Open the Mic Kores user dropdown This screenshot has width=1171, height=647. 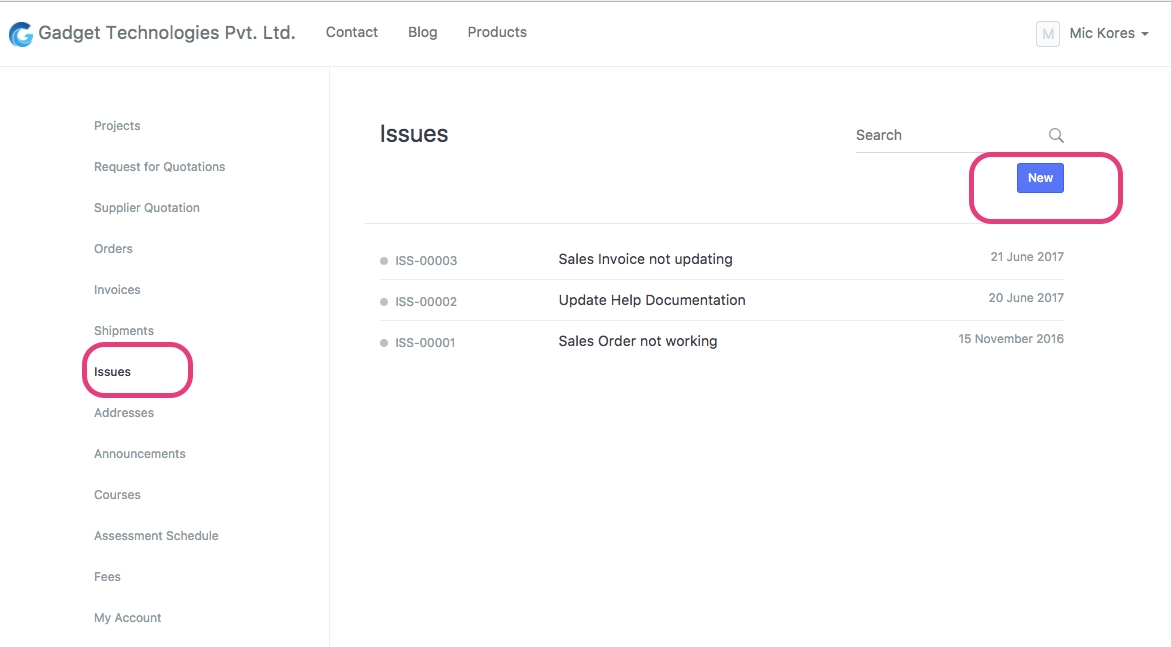pos(1108,34)
